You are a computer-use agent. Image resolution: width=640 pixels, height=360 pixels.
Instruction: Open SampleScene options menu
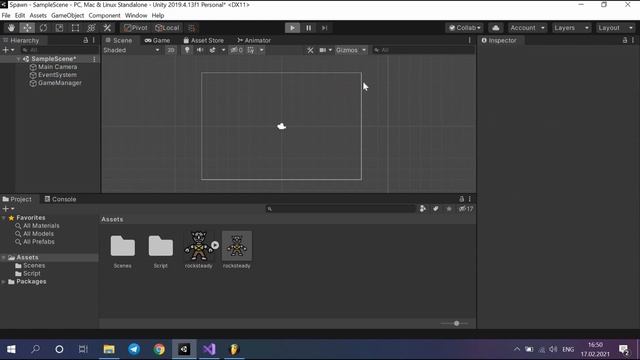coord(94,59)
